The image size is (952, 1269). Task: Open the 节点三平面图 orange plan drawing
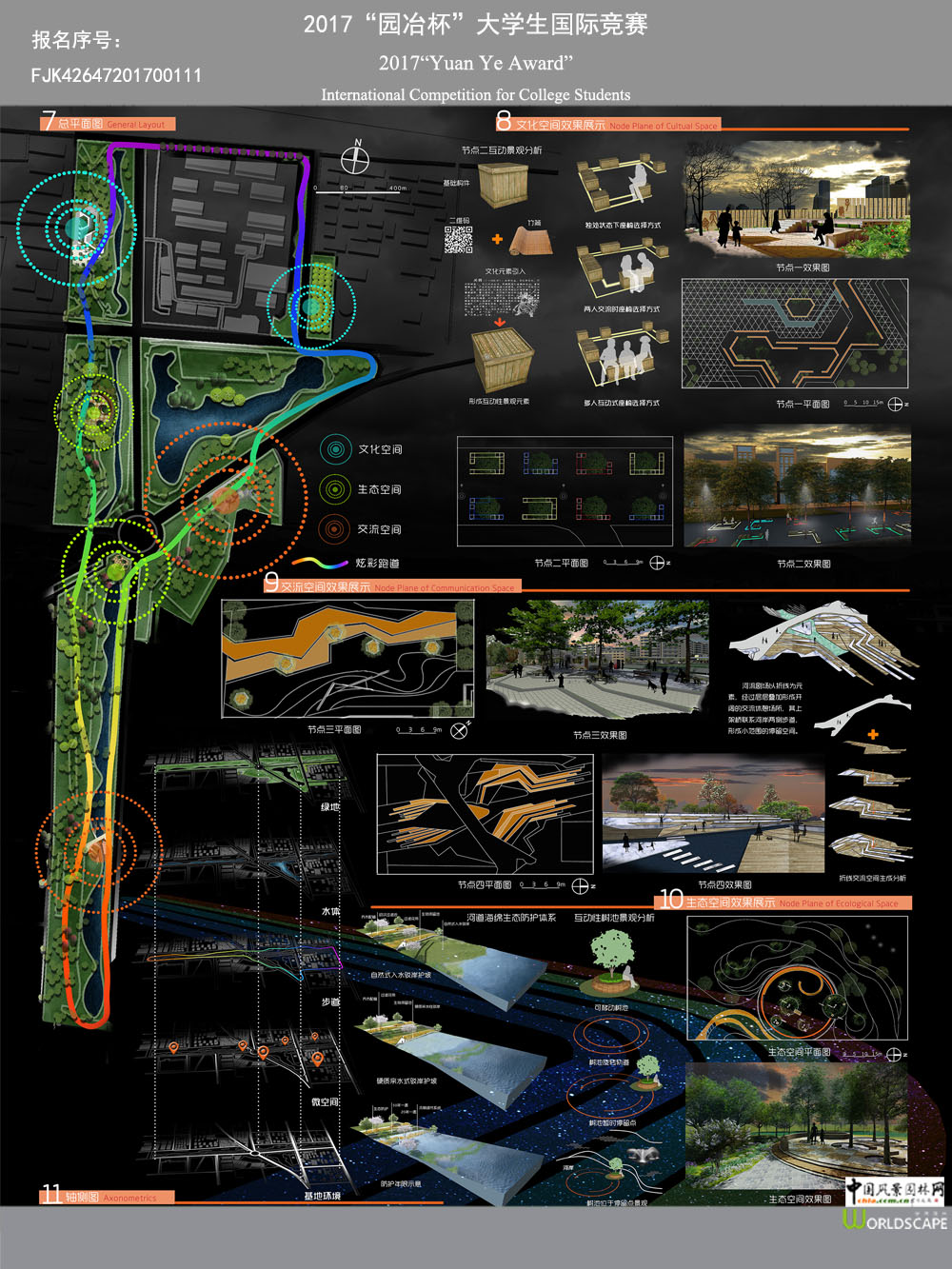coord(347,658)
